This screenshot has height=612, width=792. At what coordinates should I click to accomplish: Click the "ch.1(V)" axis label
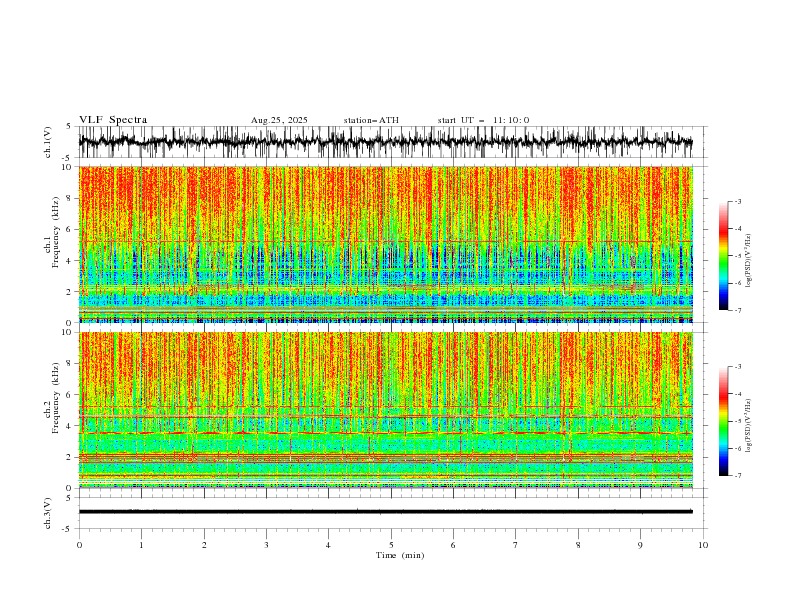click(48, 142)
